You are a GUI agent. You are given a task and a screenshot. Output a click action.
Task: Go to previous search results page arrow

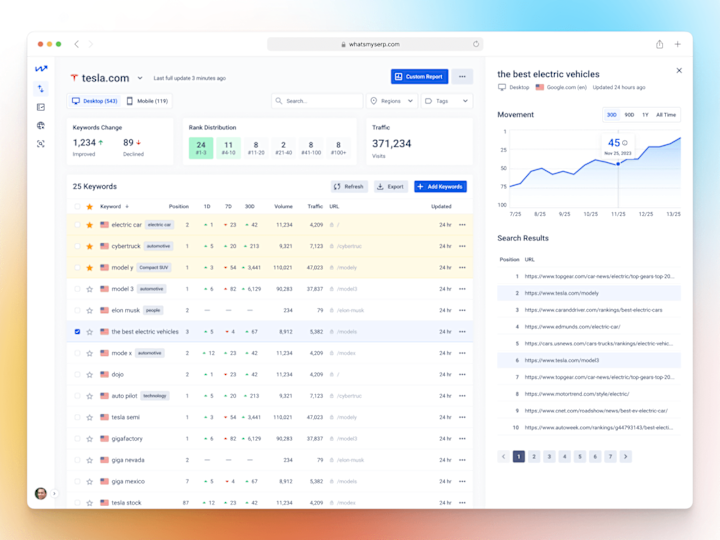coord(503,456)
